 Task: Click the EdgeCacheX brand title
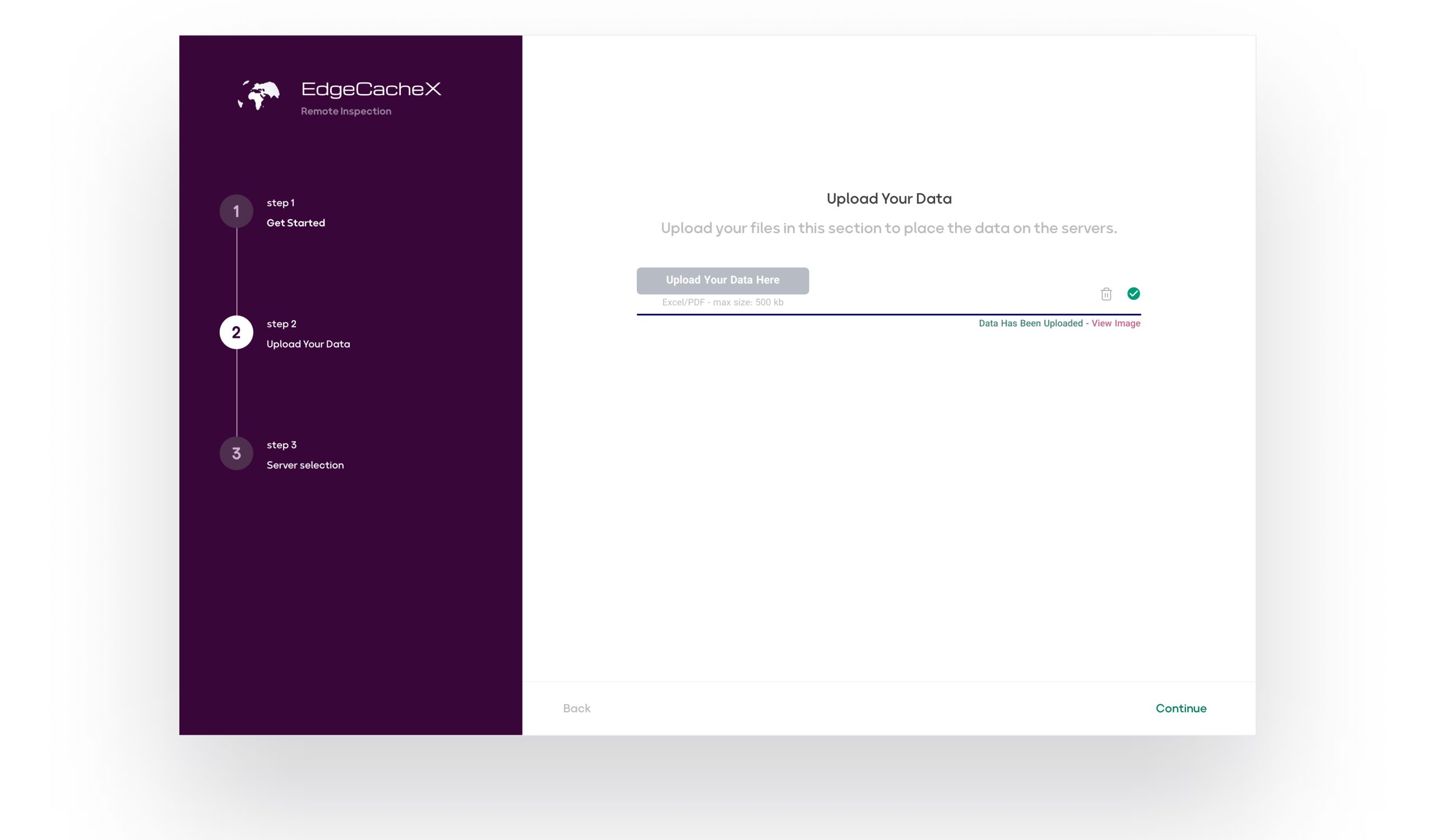pyautogui.click(x=371, y=89)
